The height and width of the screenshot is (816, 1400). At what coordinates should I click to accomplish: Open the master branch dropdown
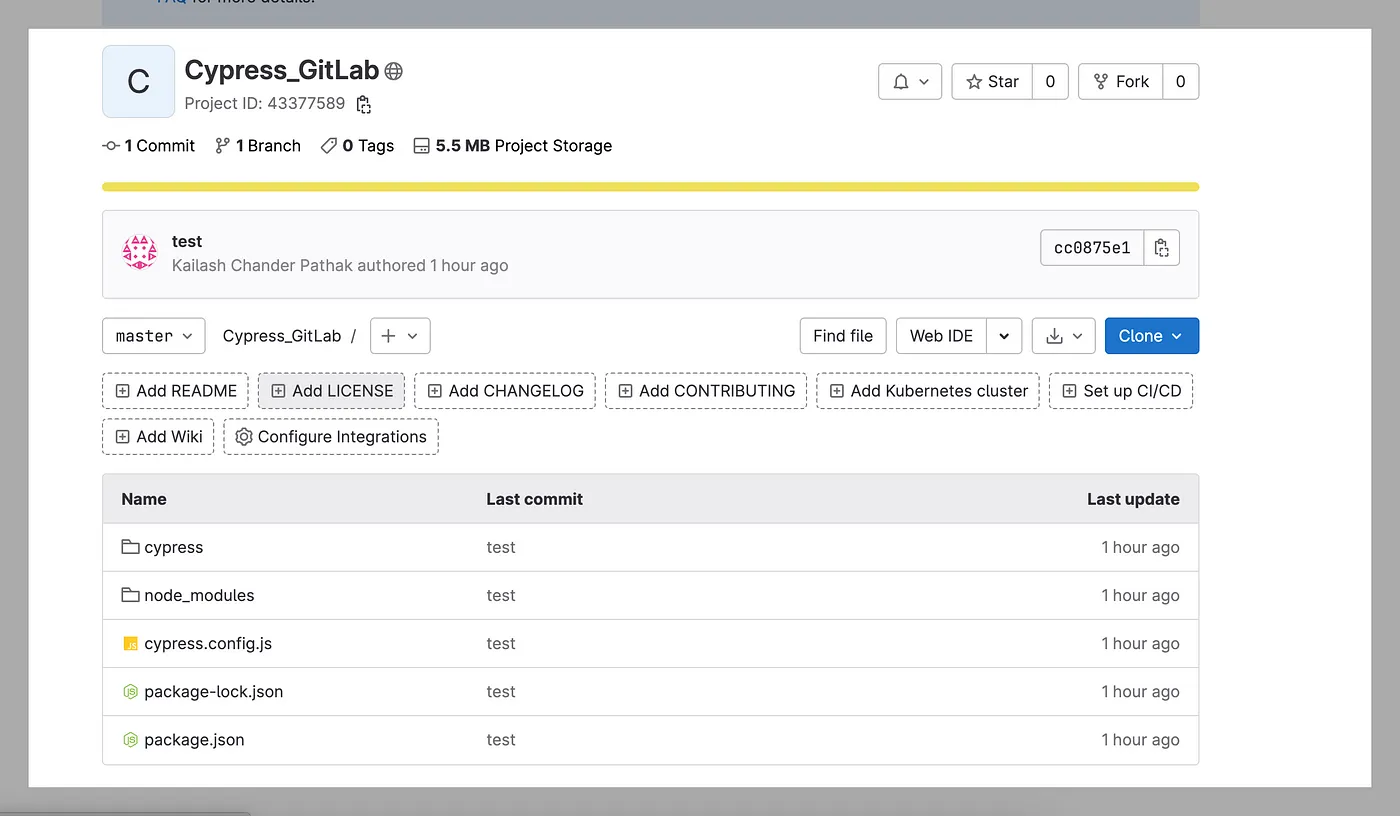(154, 336)
